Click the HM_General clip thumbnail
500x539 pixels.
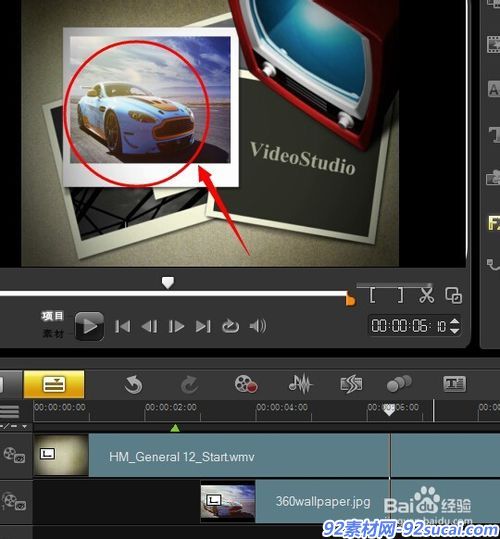[61, 455]
